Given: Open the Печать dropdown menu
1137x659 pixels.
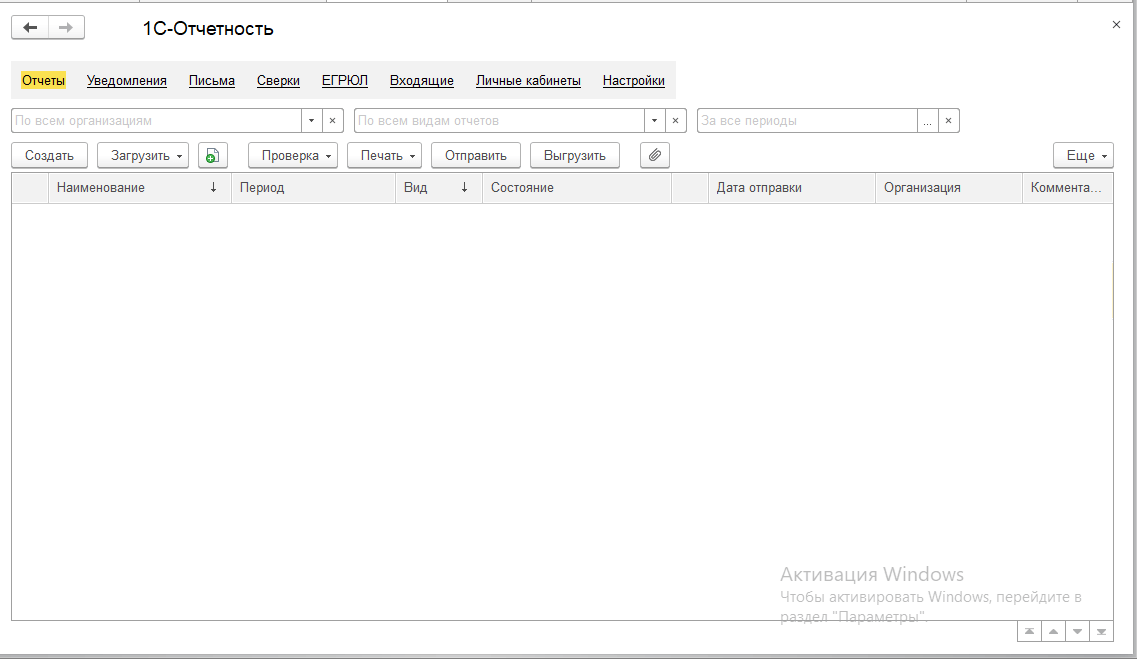Looking at the screenshot, I should point(384,156).
